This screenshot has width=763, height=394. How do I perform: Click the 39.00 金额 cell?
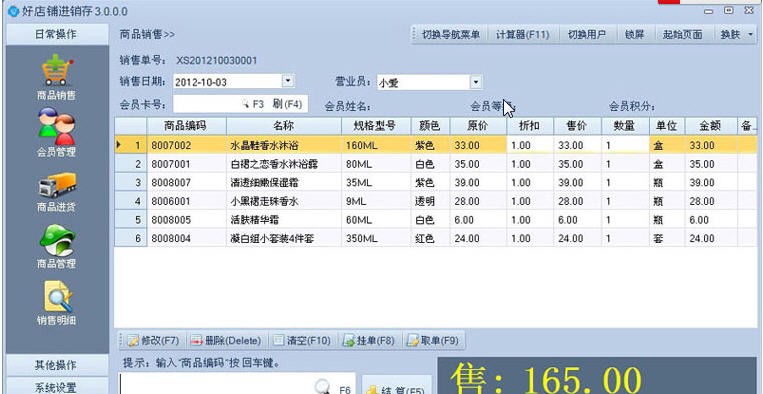tap(711, 182)
